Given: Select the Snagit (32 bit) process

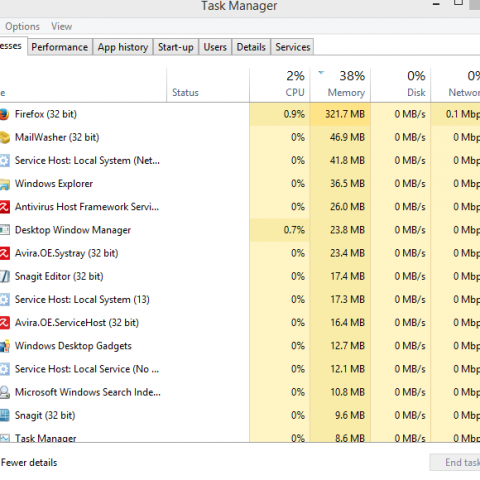Looking at the screenshot, I should point(240,415).
